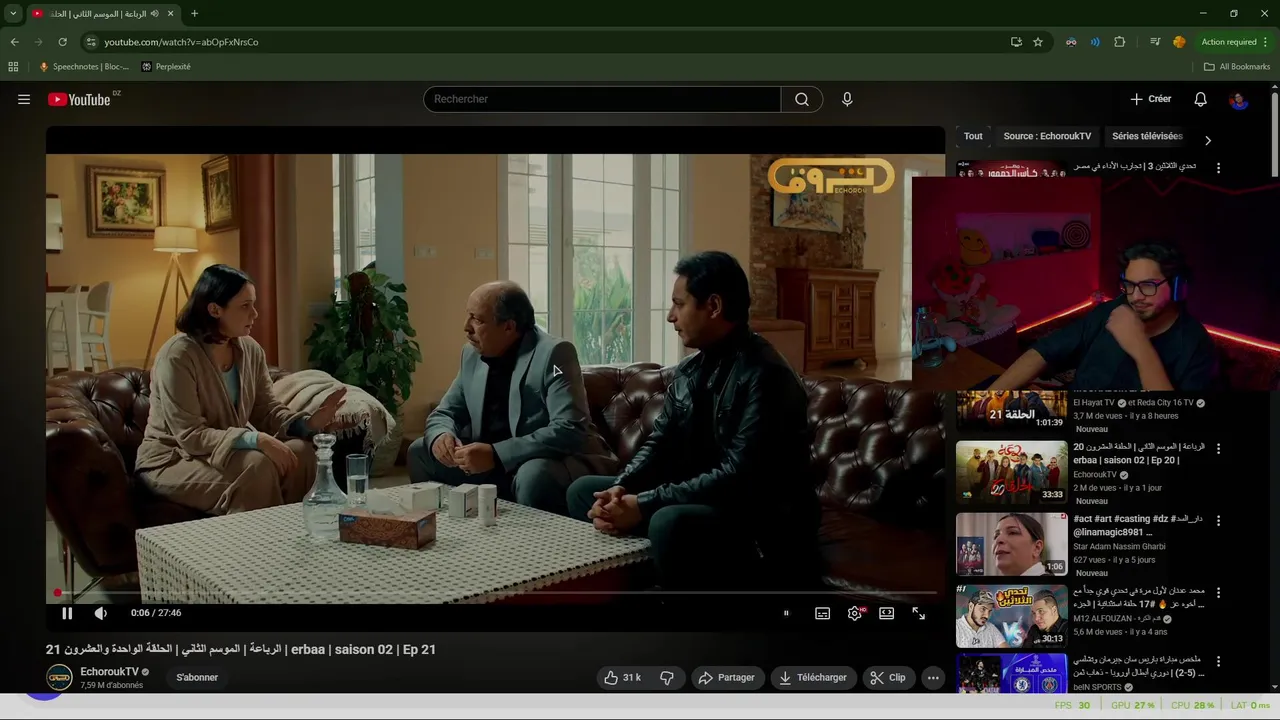Open the browser extensions puzzle icon
Screen dimensions: 1280x720
coord(1119,42)
